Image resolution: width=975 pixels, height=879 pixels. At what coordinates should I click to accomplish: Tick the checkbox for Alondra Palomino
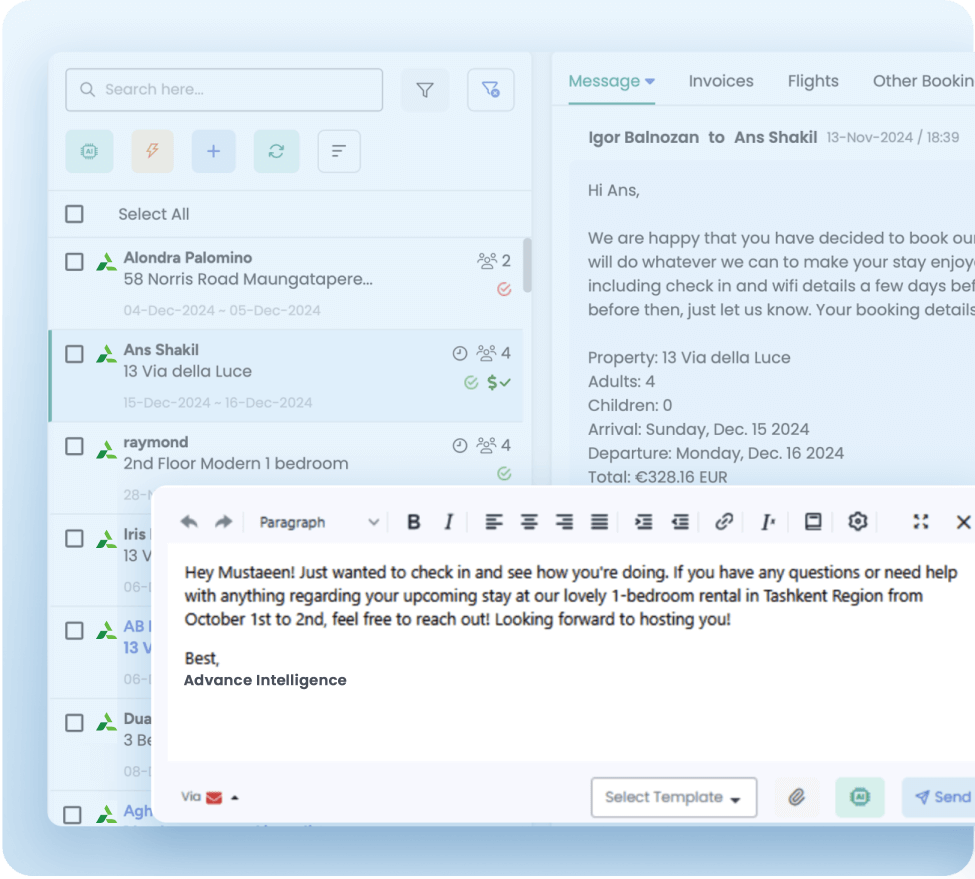[x=75, y=262]
